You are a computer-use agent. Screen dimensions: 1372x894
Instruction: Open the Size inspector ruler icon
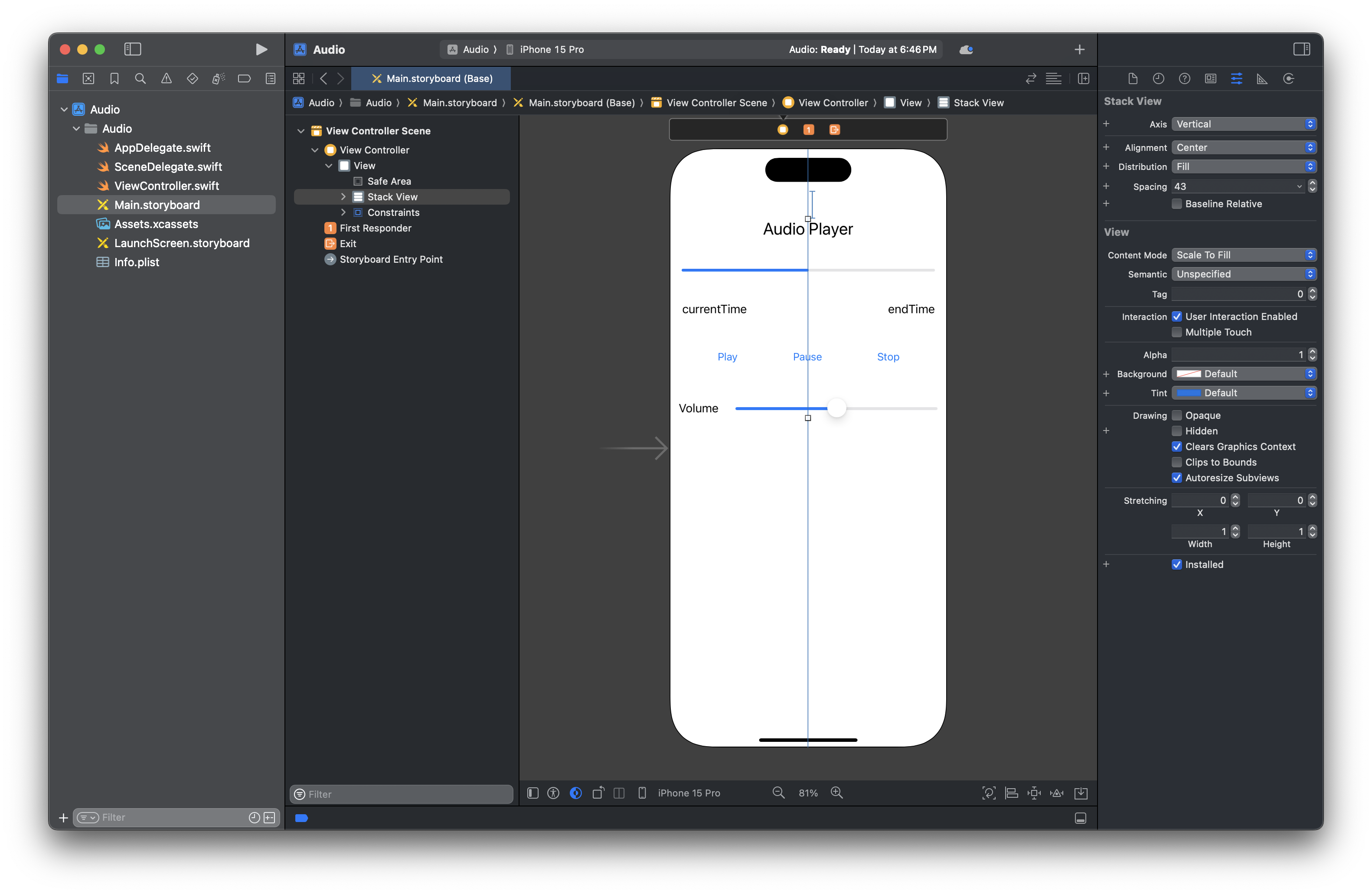point(1262,78)
